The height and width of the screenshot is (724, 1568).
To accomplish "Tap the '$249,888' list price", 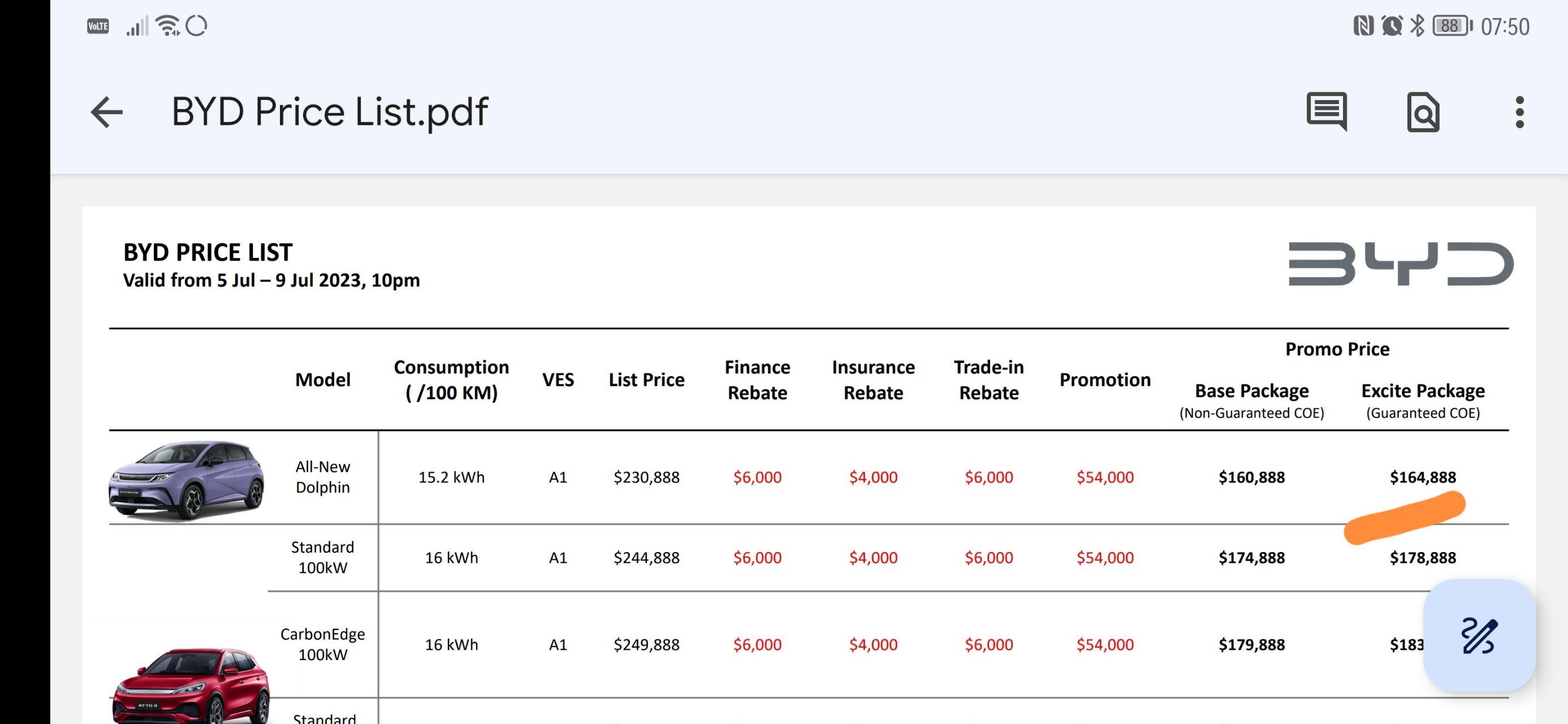I will 646,644.
